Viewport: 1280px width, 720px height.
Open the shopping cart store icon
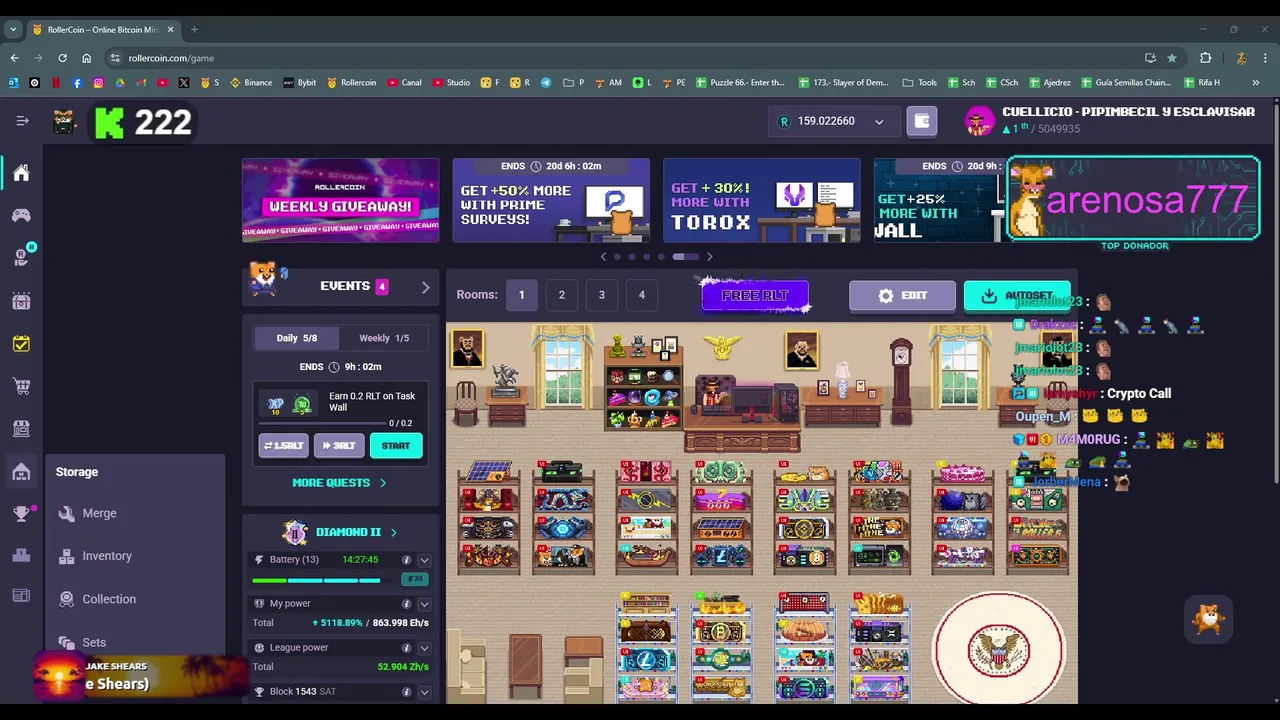point(21,386)
